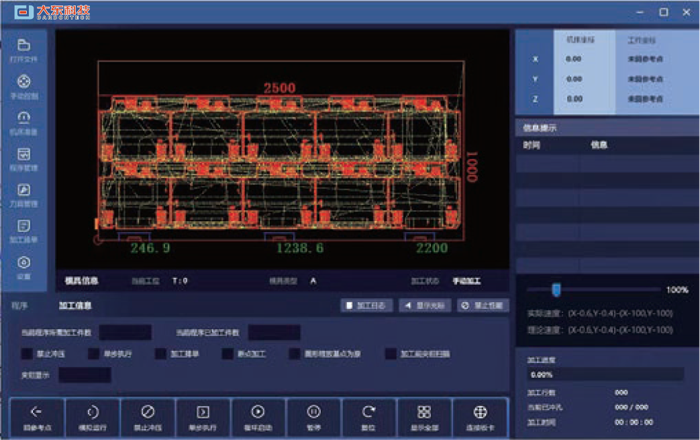
Task: Open 刀具管理 tool management
Action: (24, 194)
